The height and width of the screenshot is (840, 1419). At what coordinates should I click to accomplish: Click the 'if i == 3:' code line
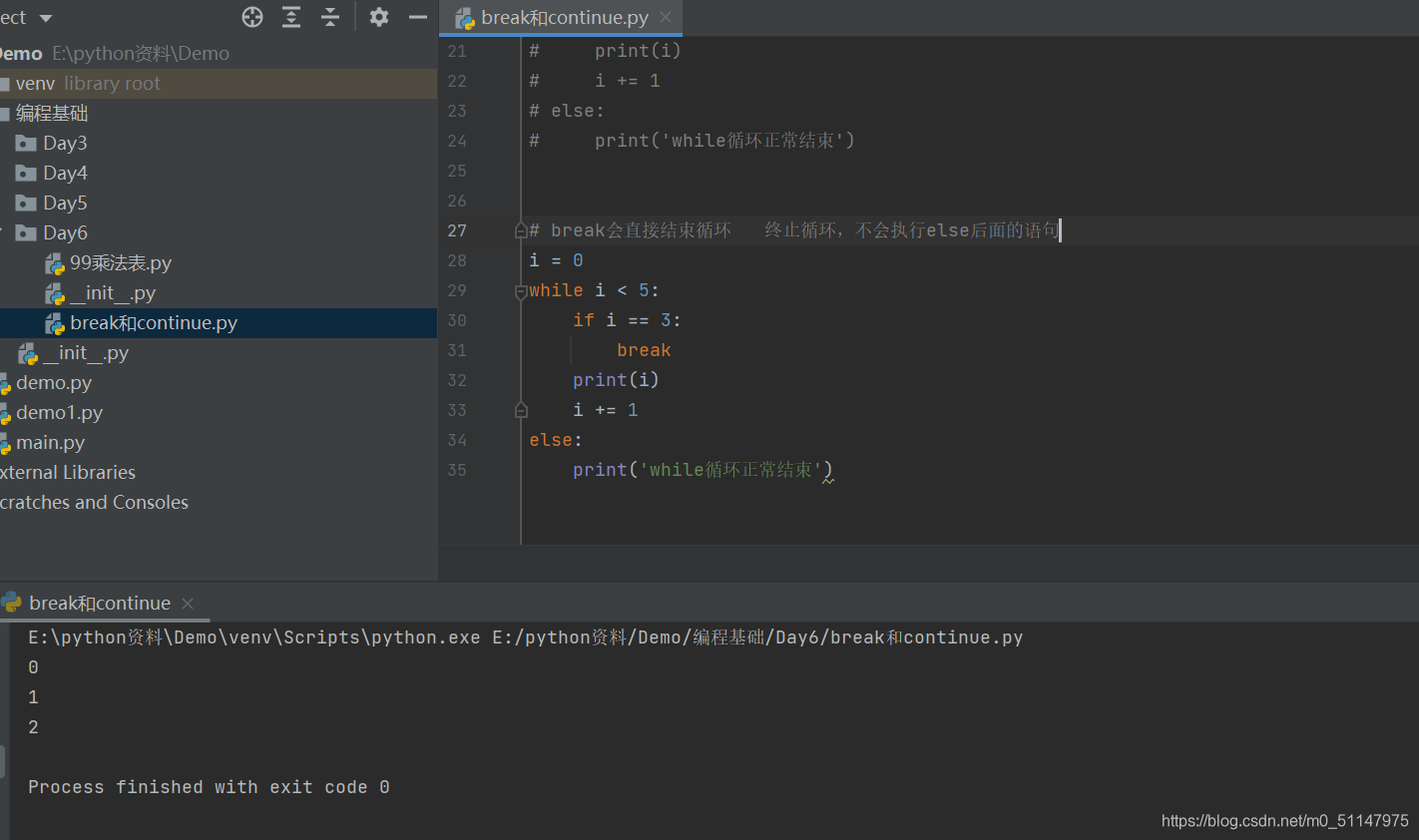click(627, 320)
